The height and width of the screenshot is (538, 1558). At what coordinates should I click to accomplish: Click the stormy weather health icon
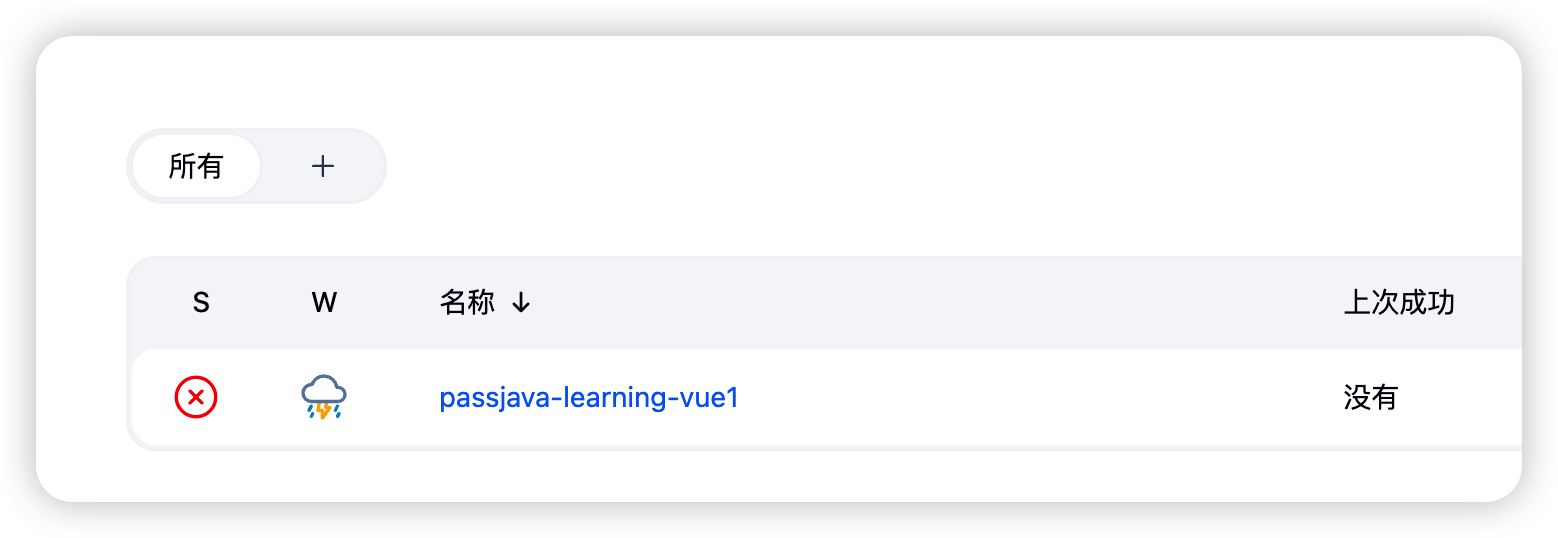pyautogui.click(x=323, y=398)
